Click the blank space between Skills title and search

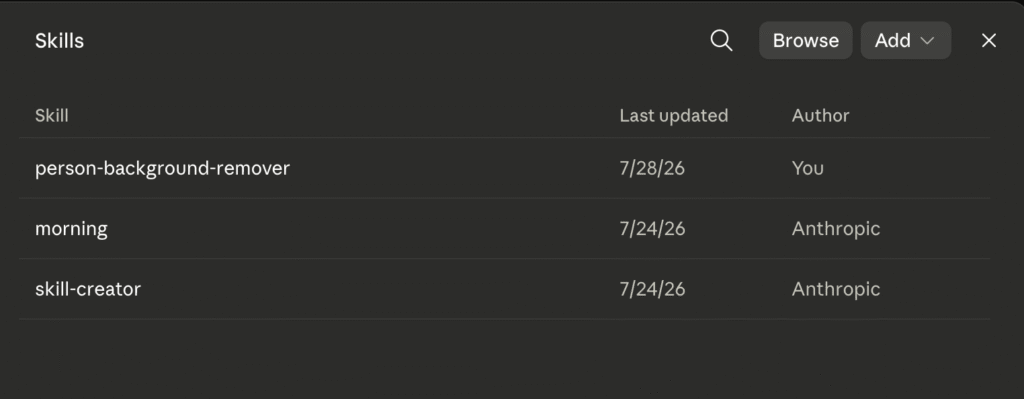point(392,40)
